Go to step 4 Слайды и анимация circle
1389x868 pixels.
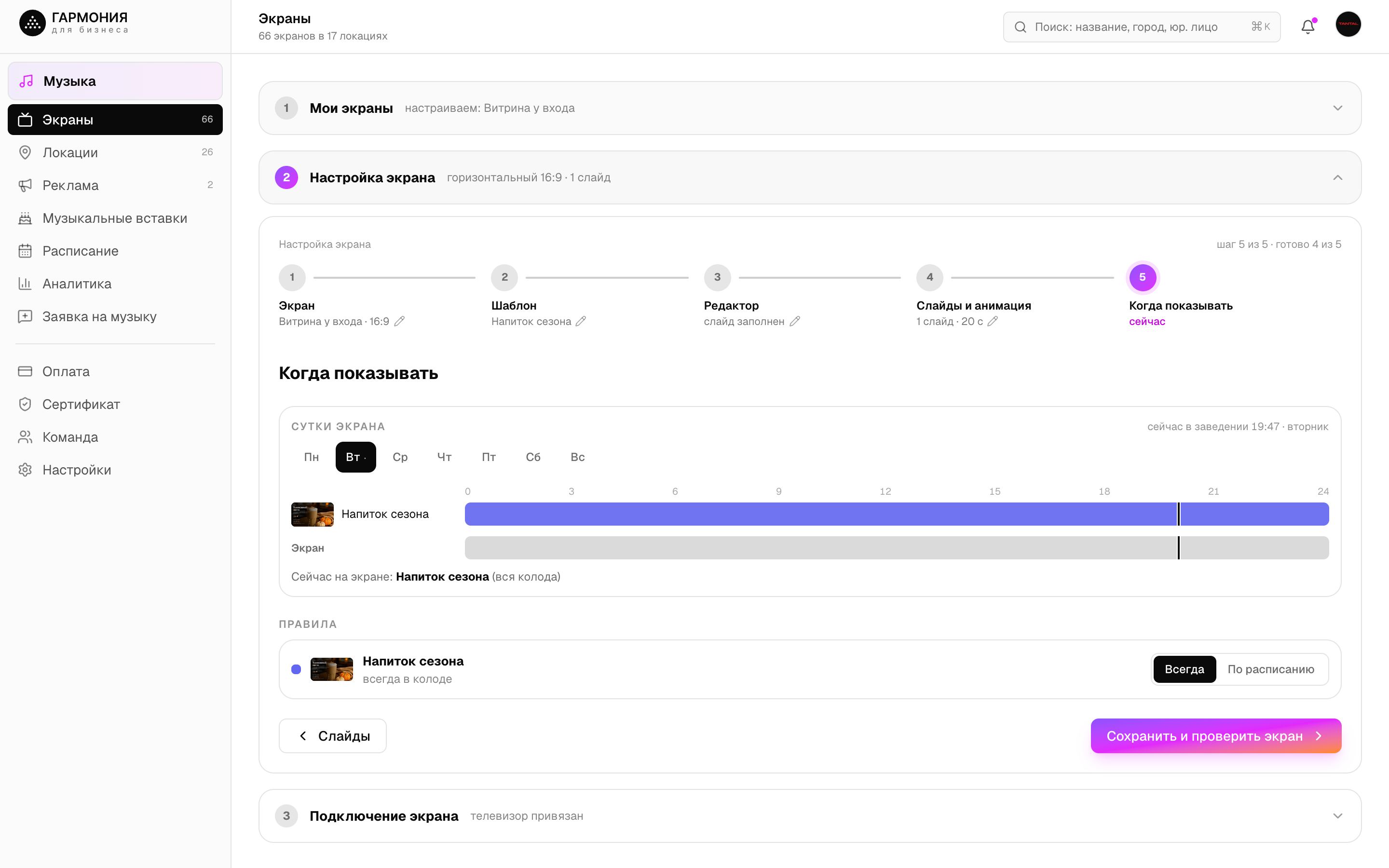[930, 277]
